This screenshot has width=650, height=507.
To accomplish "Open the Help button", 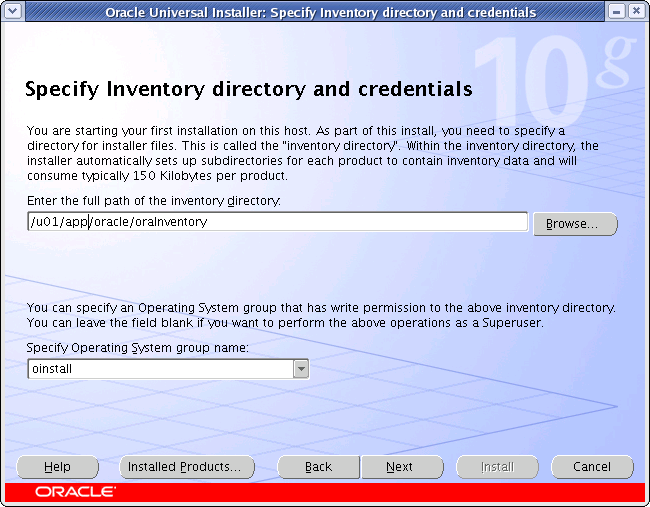I will tap(57, 467).
